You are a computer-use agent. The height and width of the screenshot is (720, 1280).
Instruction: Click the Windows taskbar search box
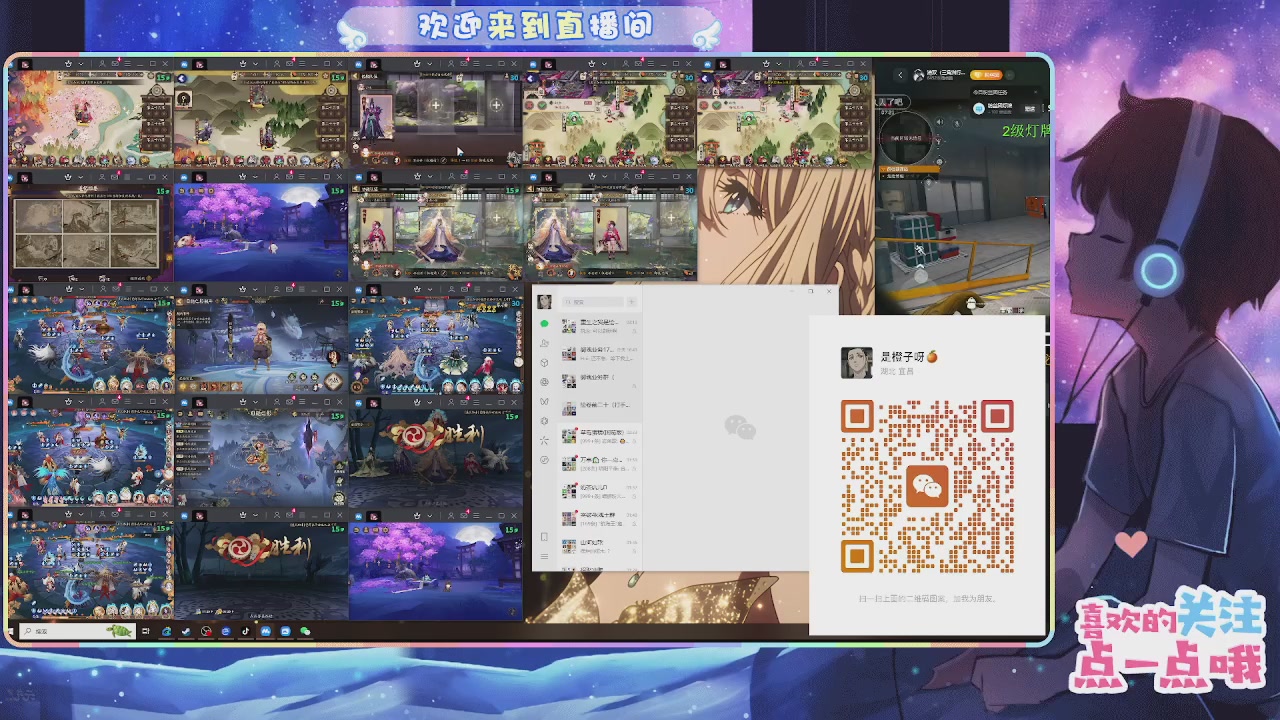tap(77, 631)
